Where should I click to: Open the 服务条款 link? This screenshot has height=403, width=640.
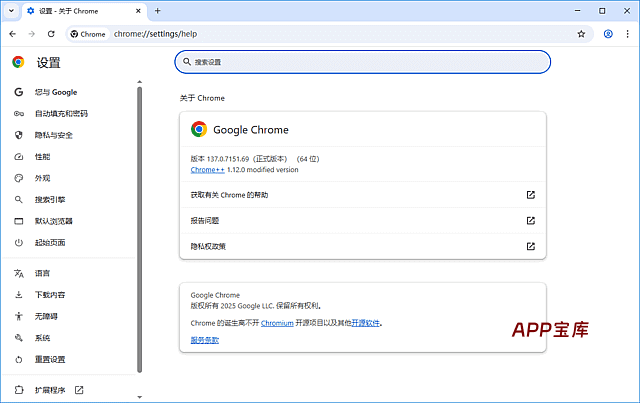click(x=204, y=340)
